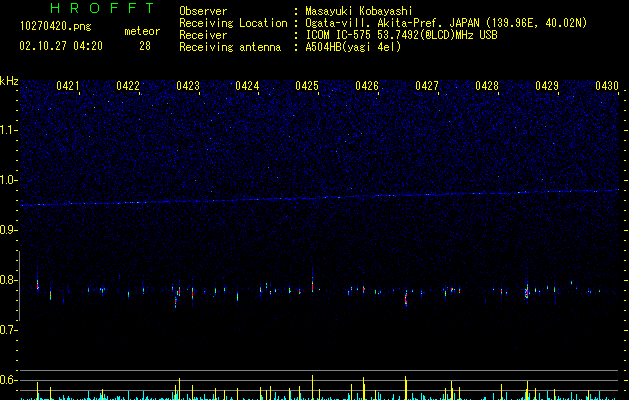Click the 0421 time marker
Viewport: 629px width, 400px height.
[67, 86]
